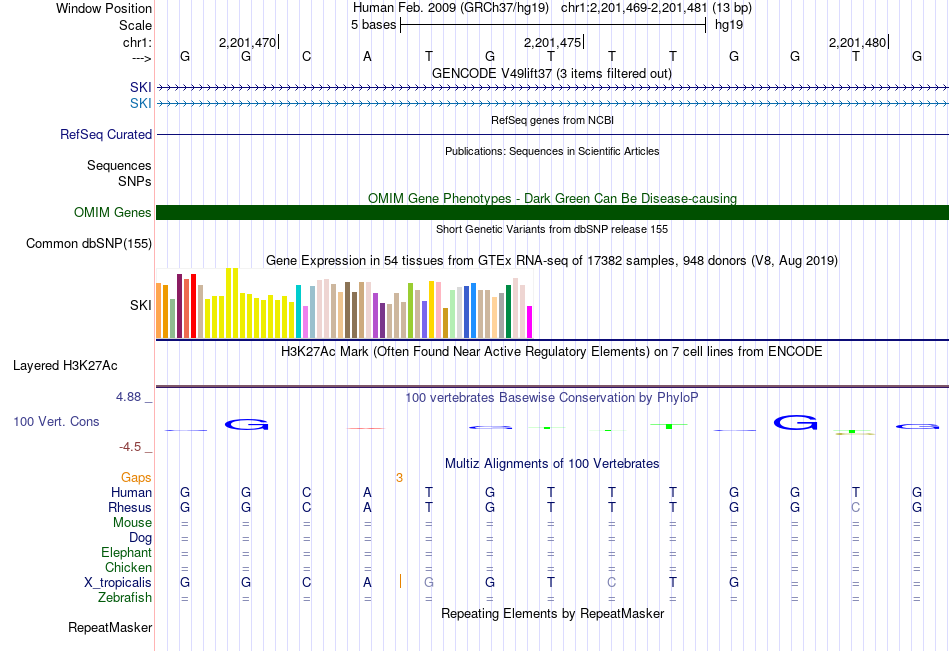Click the Zebrafish species label
The image size is (950, 651).
click(x=125, y=598)
